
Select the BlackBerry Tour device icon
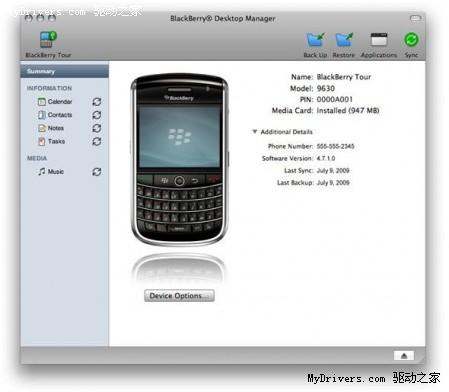[48, 40]
